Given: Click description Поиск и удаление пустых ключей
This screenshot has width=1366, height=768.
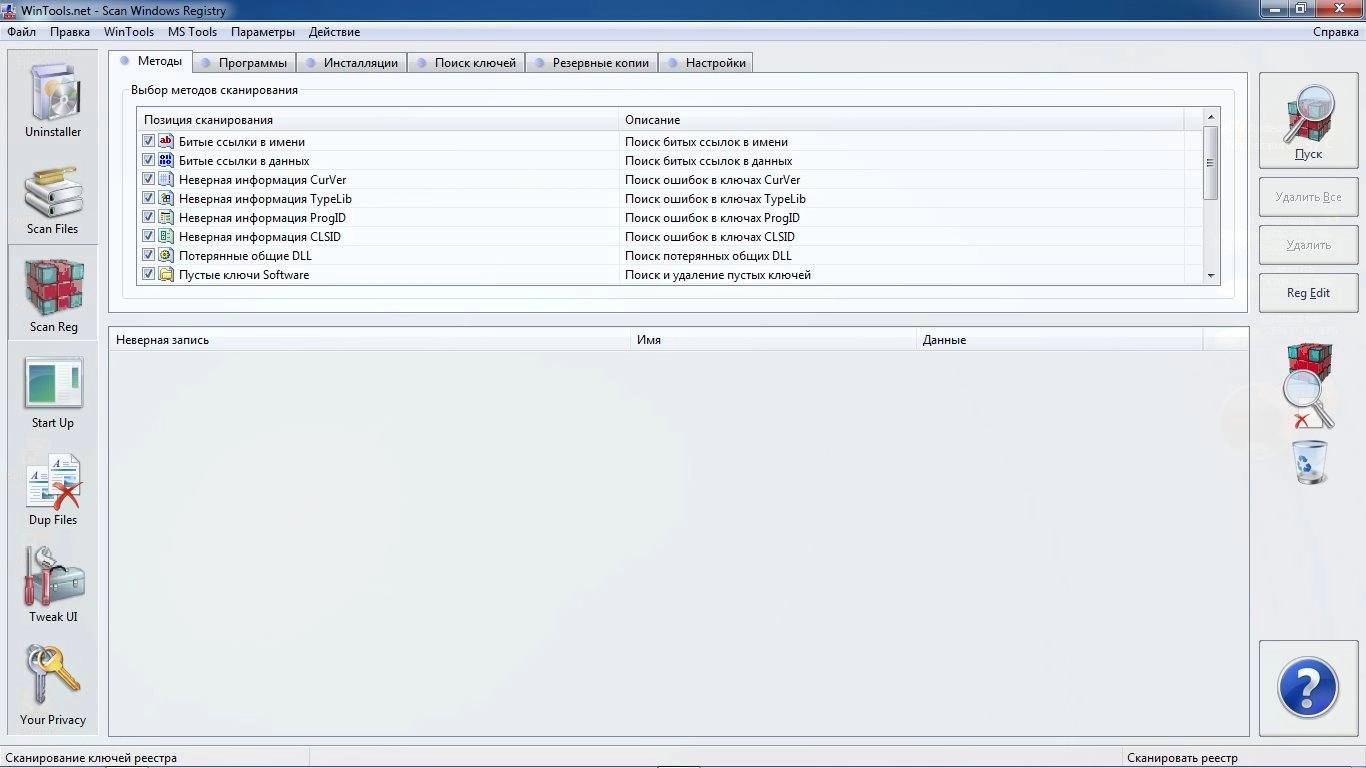Looking at the screenshot, I should 718,275.
